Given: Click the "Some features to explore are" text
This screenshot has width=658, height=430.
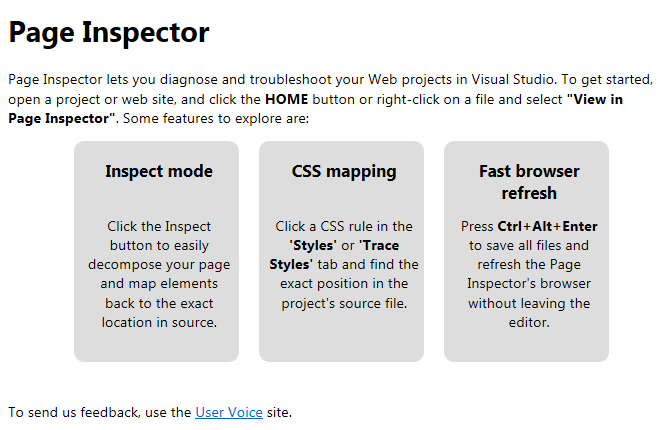Looking at the screenshot, I should pos(216,118).
